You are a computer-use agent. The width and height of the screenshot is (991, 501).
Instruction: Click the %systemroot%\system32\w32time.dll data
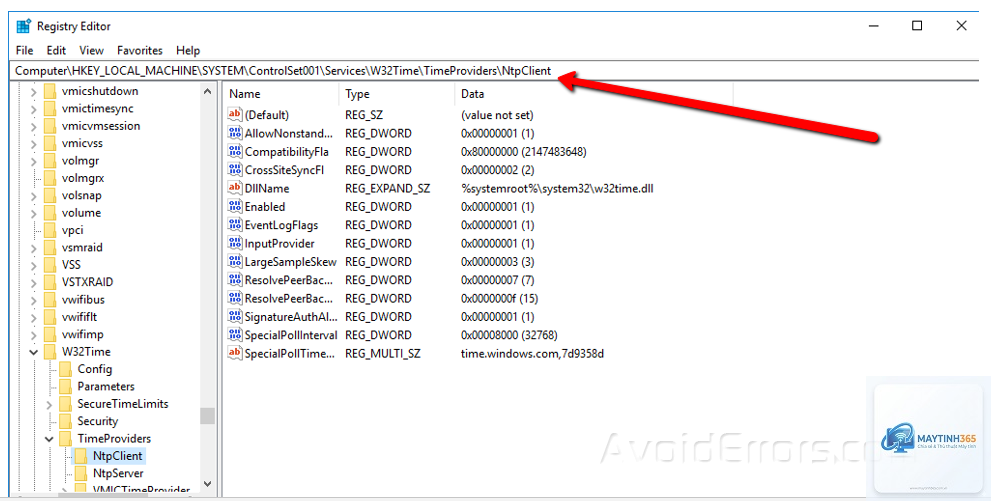point(557,188)
